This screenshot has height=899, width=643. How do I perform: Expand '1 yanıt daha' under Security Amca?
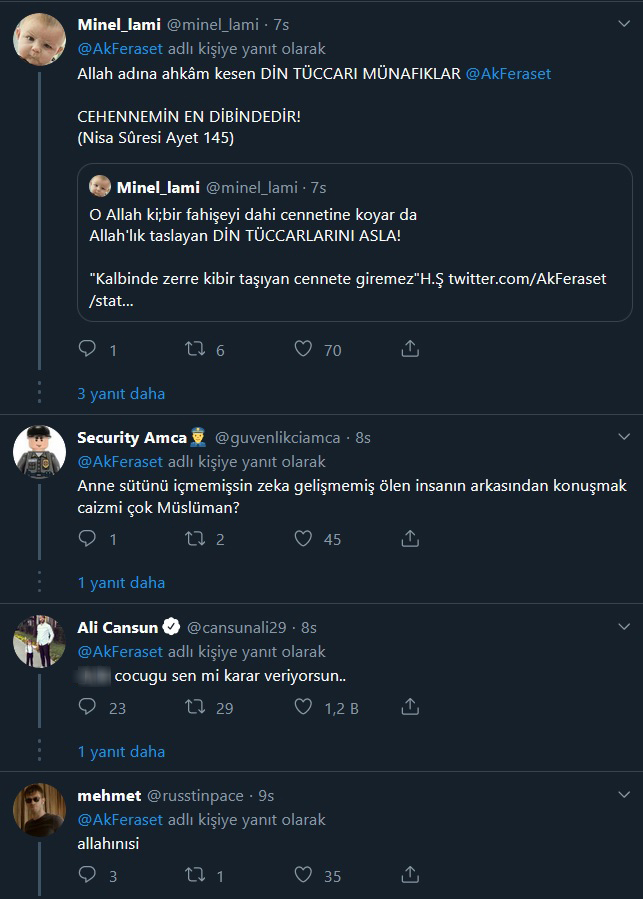pos(121,582)
